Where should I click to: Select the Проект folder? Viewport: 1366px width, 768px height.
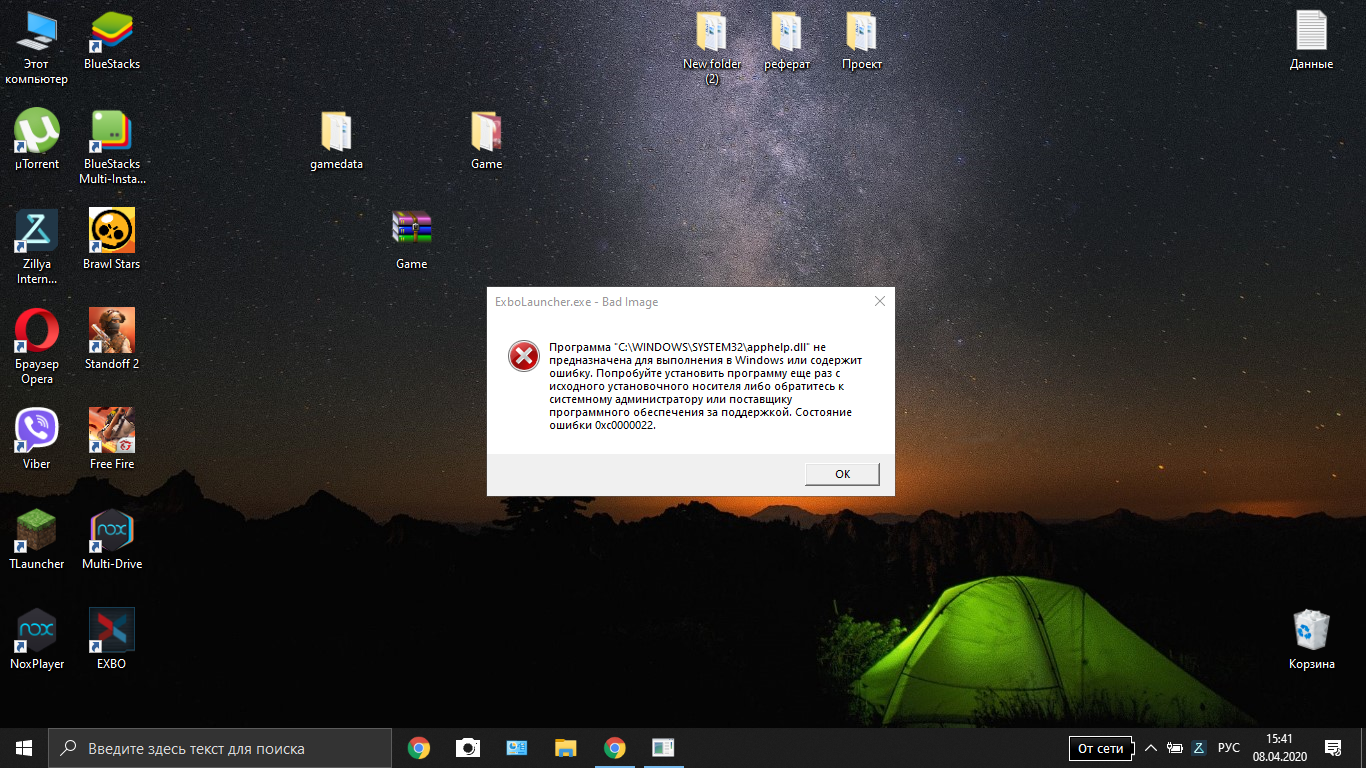tap(862, 40)
